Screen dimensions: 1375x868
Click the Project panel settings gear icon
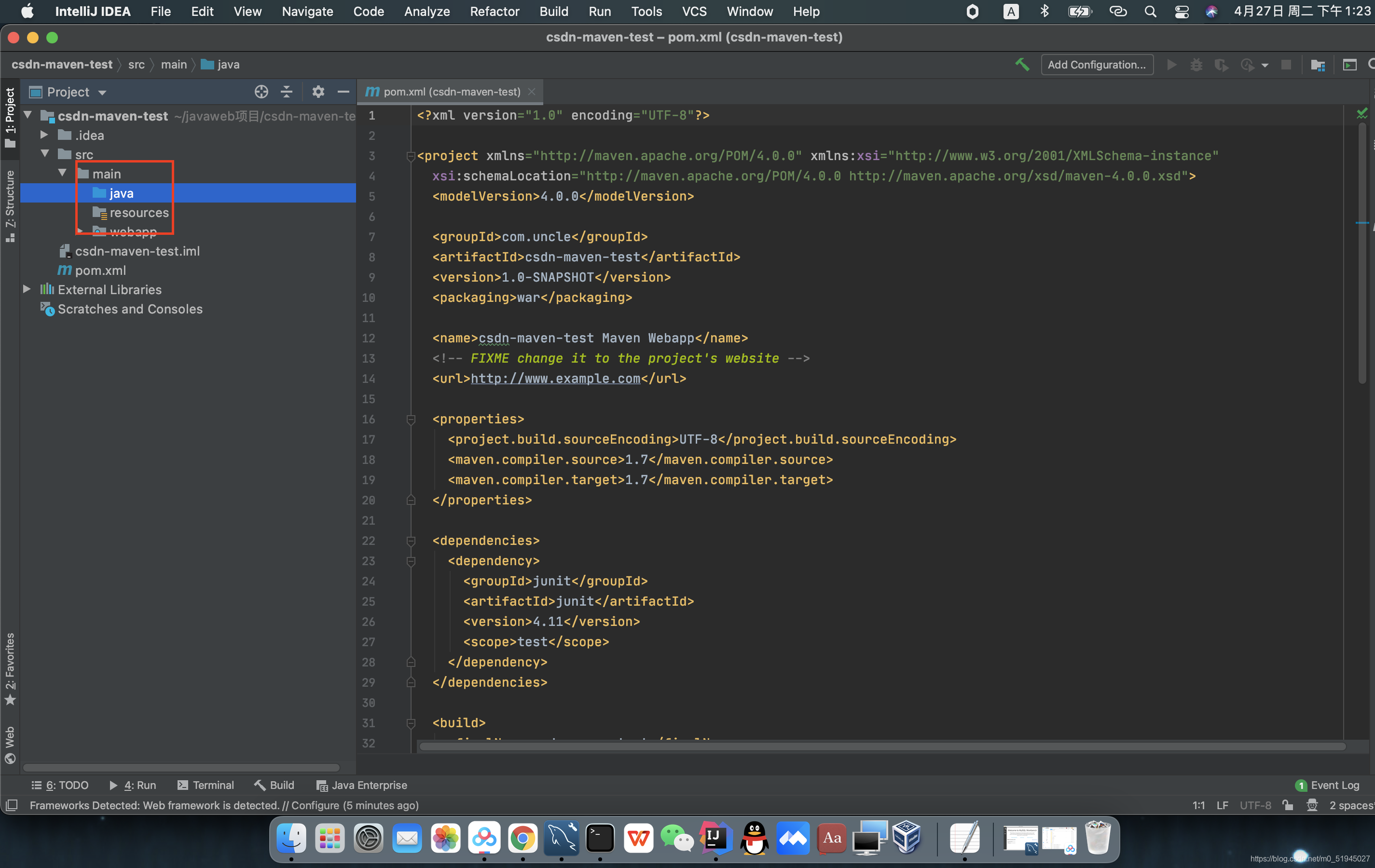[x=318, y=92]
